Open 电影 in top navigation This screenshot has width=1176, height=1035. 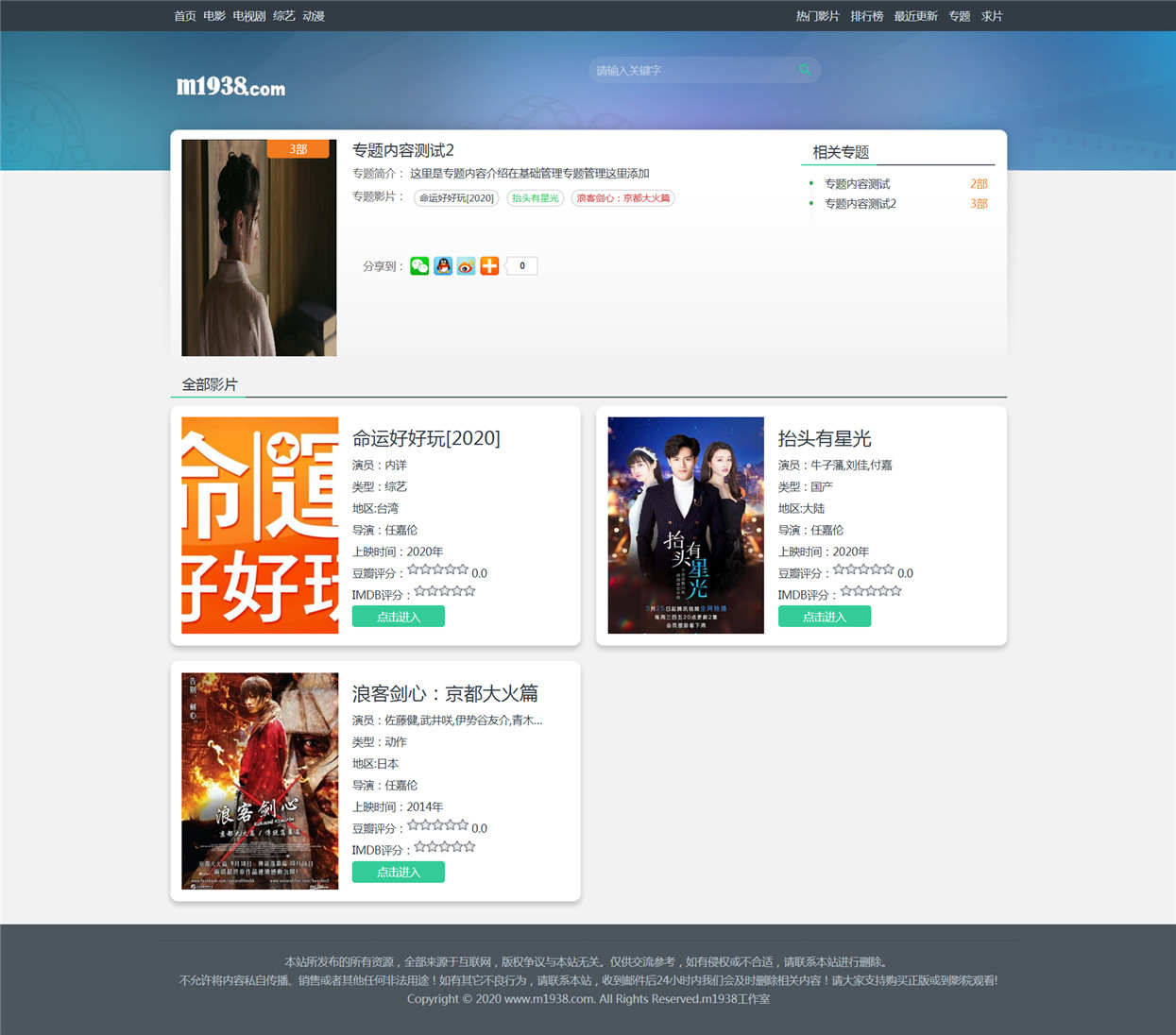tap(214, 16)
